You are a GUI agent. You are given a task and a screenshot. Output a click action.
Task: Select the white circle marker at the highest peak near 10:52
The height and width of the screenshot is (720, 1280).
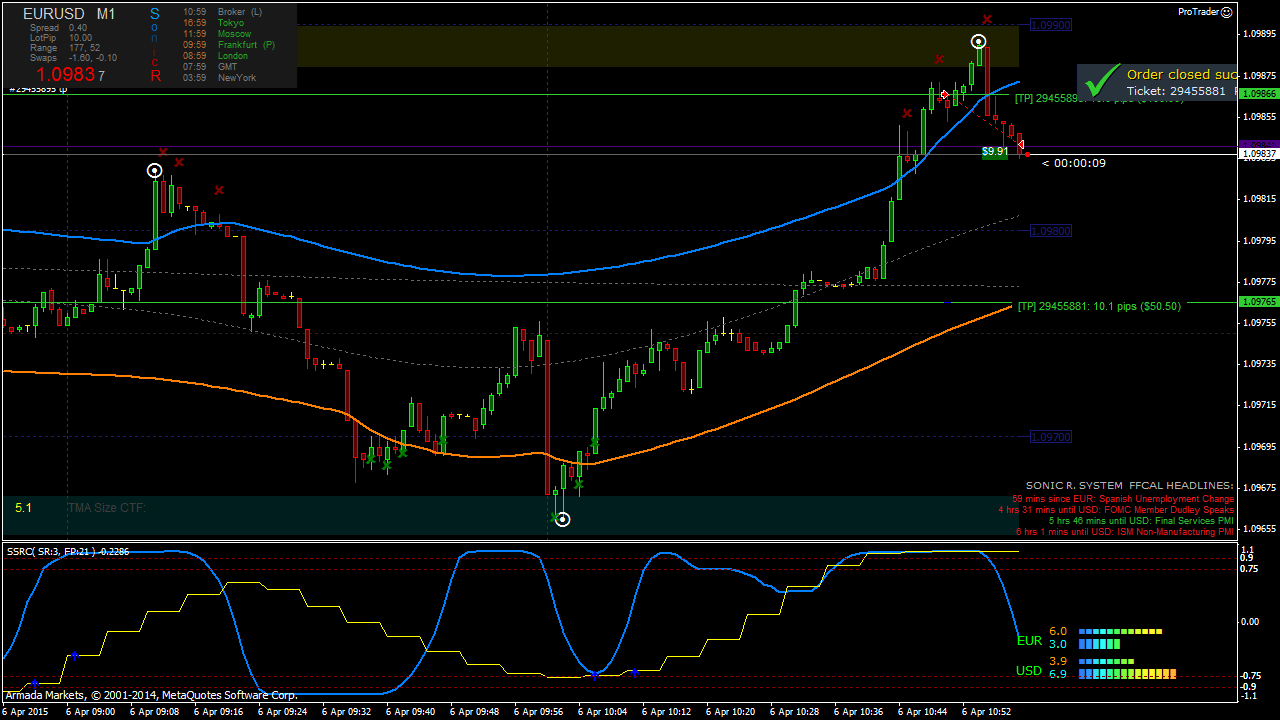pyautogui.click(x=979, y=42)
